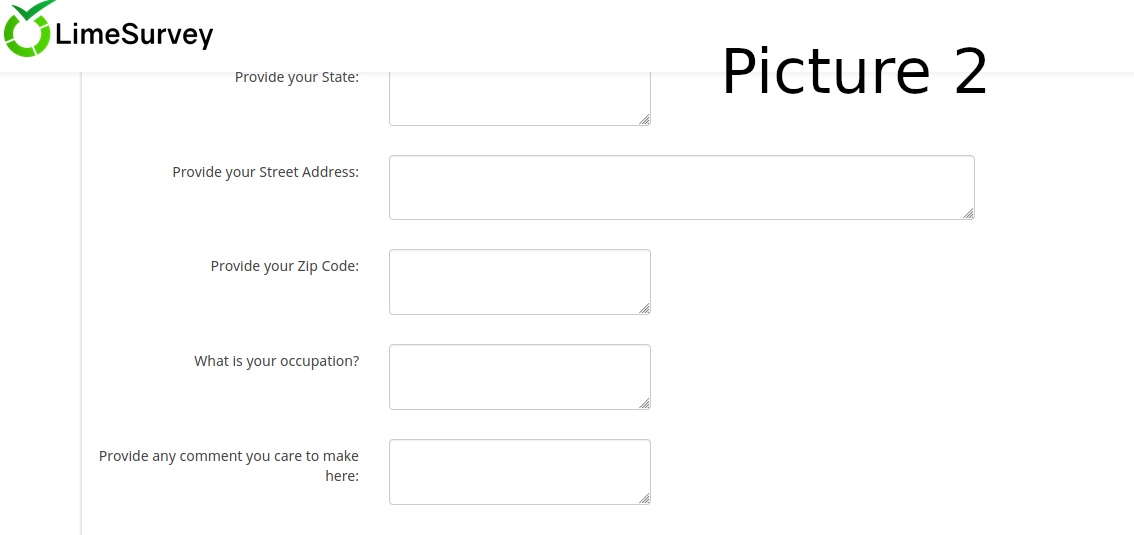This screenshot has width=1134, height=535.
Task: Click the occupation box resize grip
Action: tap(644, 403)
